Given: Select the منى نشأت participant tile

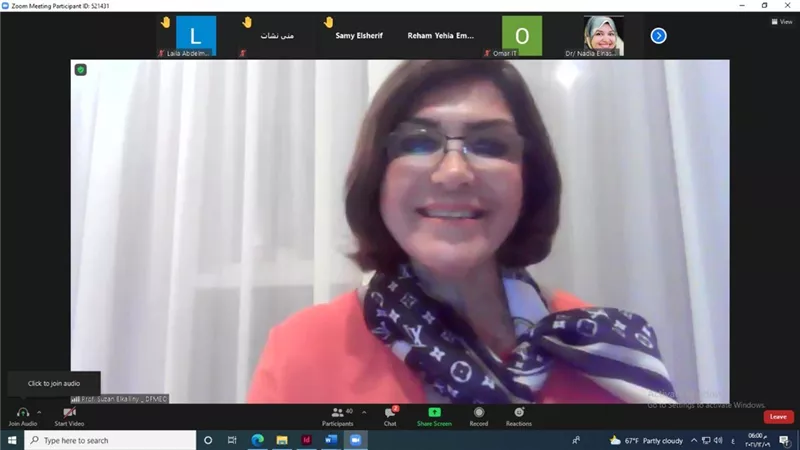Looking at the screenshot, I should tap(277, 36).
